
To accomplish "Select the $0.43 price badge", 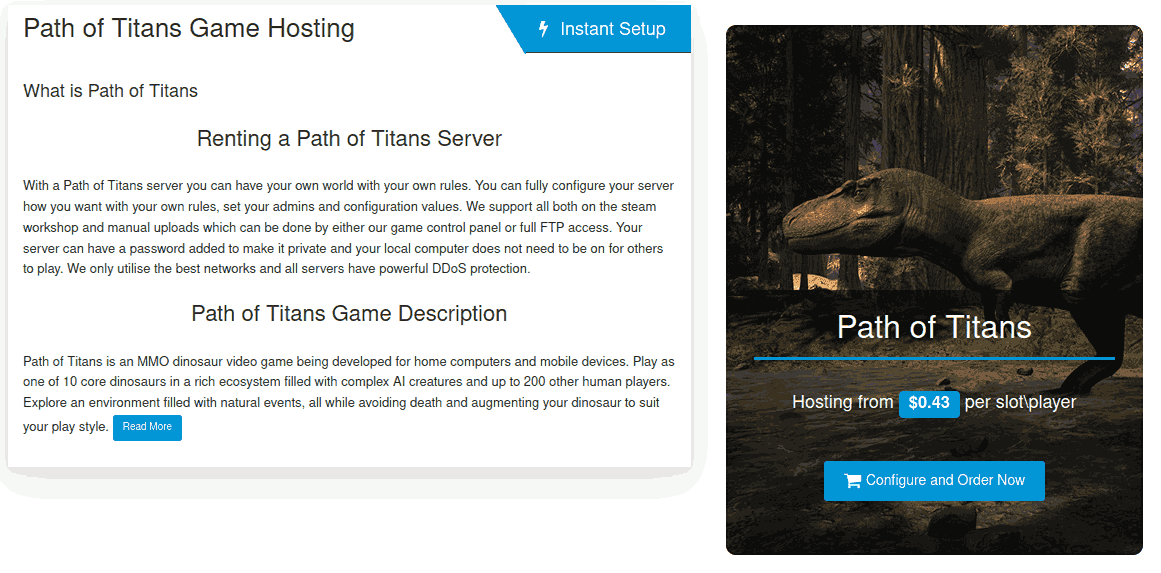I will tap(929, 403).
